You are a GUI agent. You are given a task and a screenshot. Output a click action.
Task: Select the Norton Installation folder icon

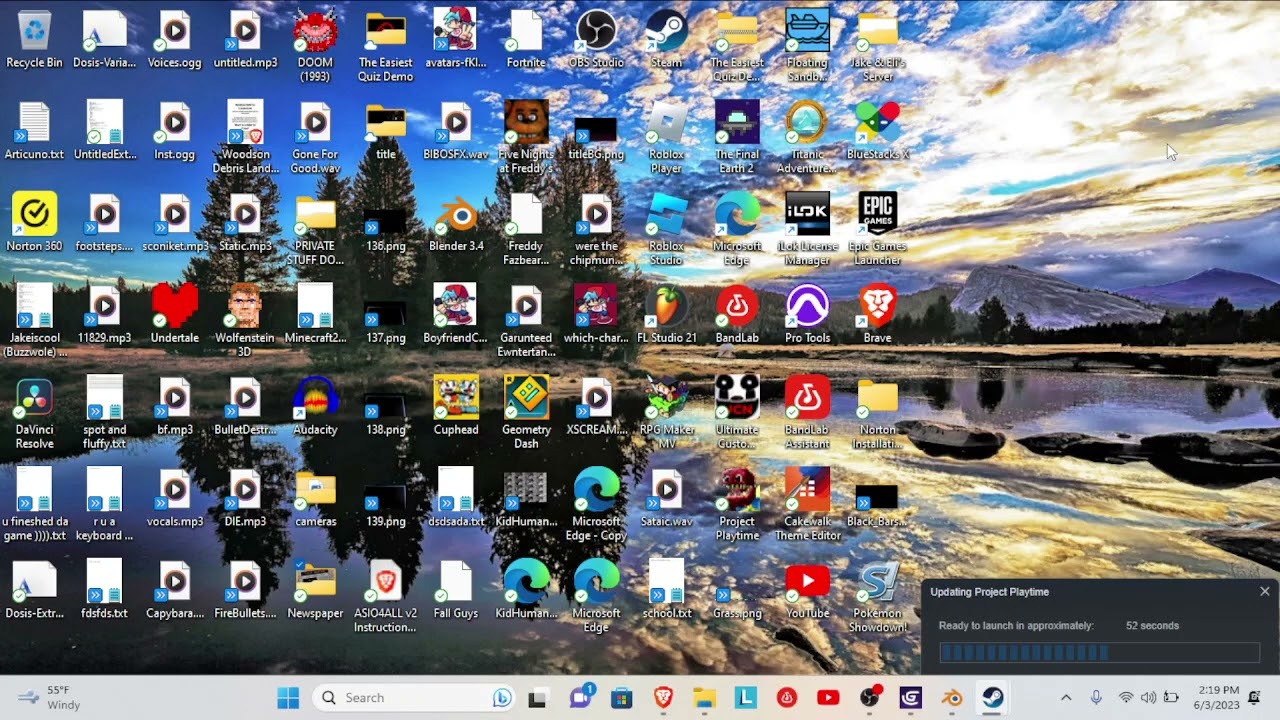877,414
